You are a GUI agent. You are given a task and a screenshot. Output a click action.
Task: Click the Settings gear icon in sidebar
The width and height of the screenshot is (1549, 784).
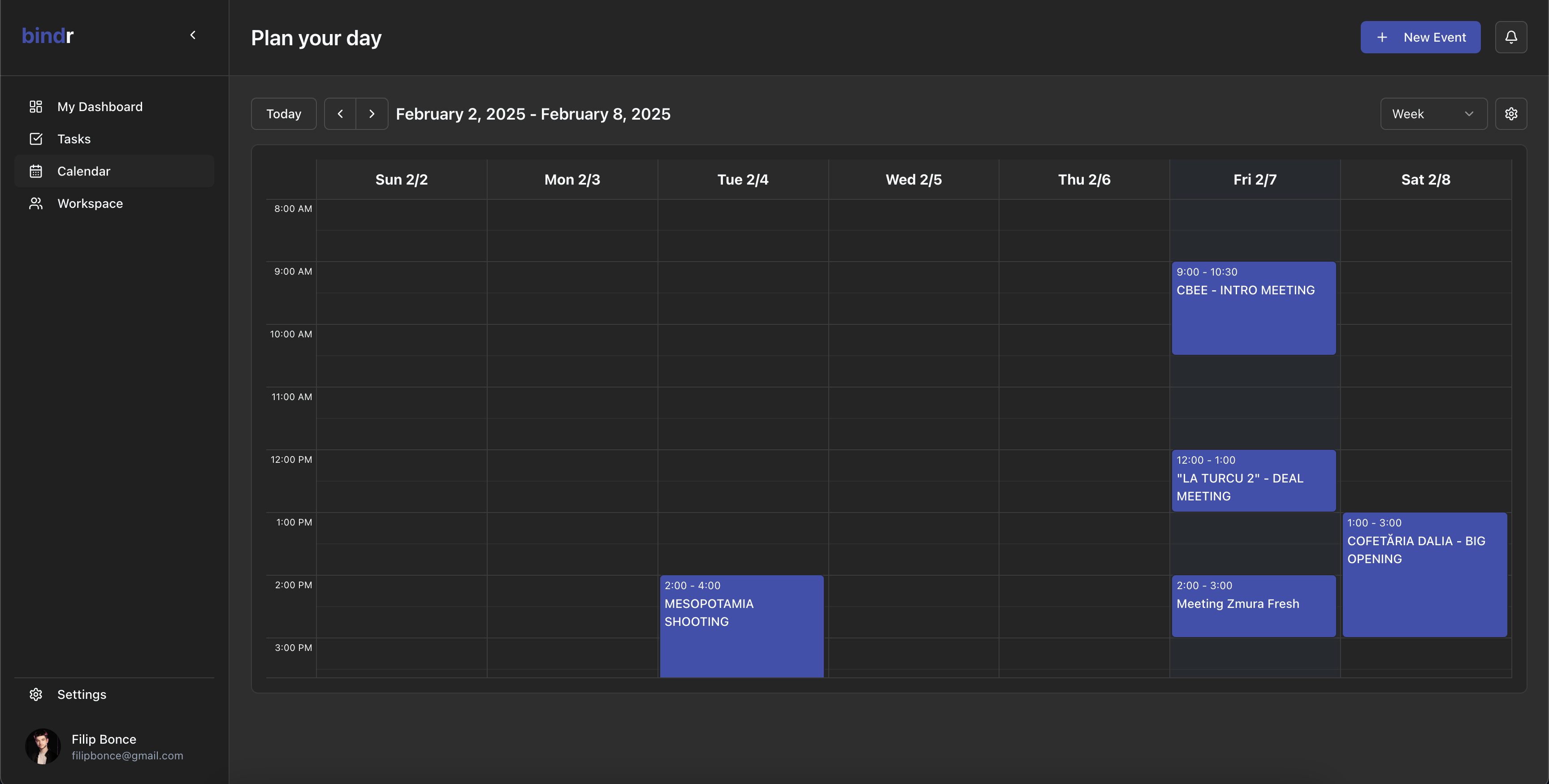click(36, 694)
